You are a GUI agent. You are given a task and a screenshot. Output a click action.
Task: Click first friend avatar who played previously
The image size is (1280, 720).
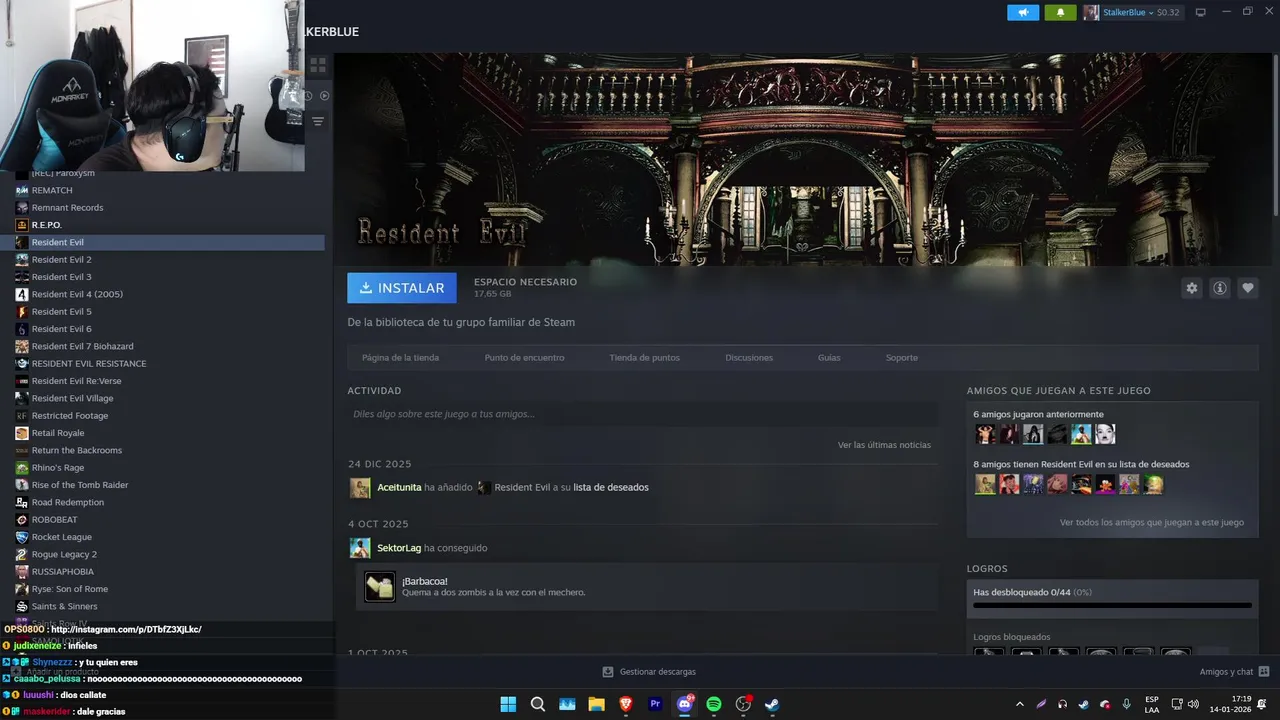985,434
